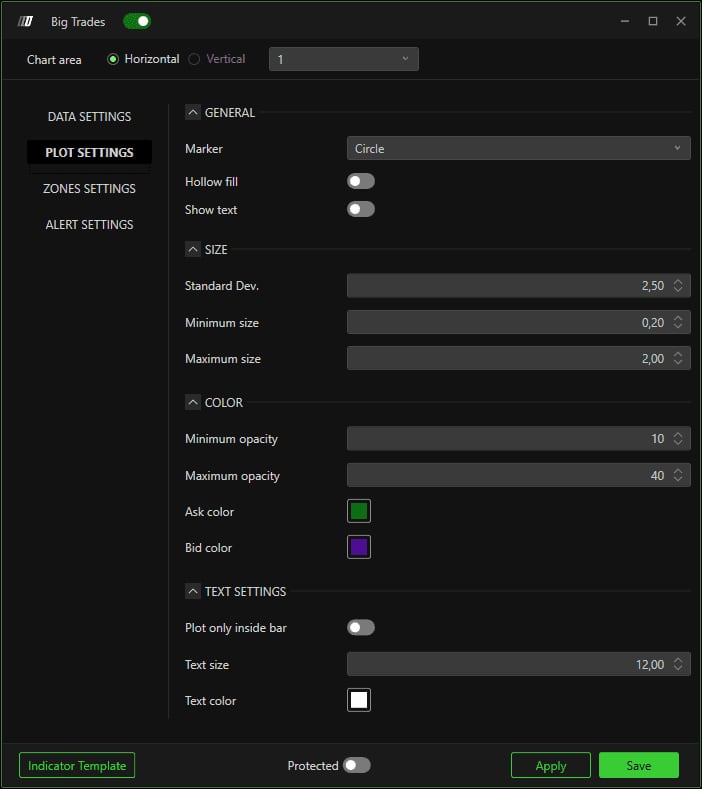The width and height of the screenshot is (702, 789).
Task: Select the Horizontal chart area radio button
Action: (113, 59)
